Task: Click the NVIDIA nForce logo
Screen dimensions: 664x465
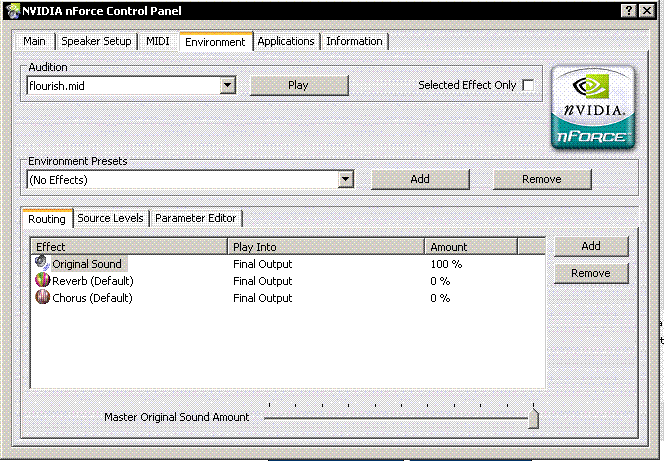Action: point(593,106)
